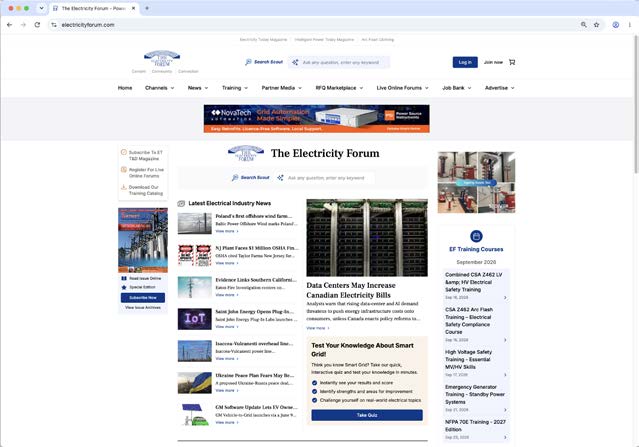Click the sparkle AI icon in header search
The width and height of the screenshot is (639, 447).
click(295, 62)
